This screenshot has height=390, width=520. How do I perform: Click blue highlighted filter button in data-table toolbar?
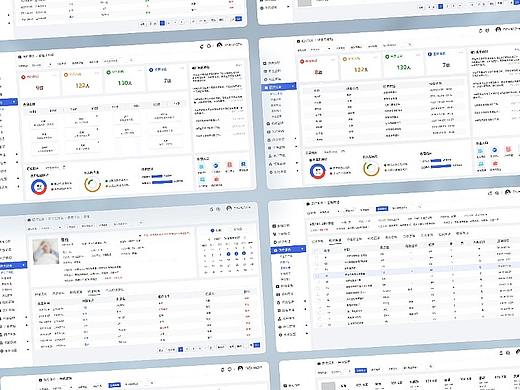[382, 209]
